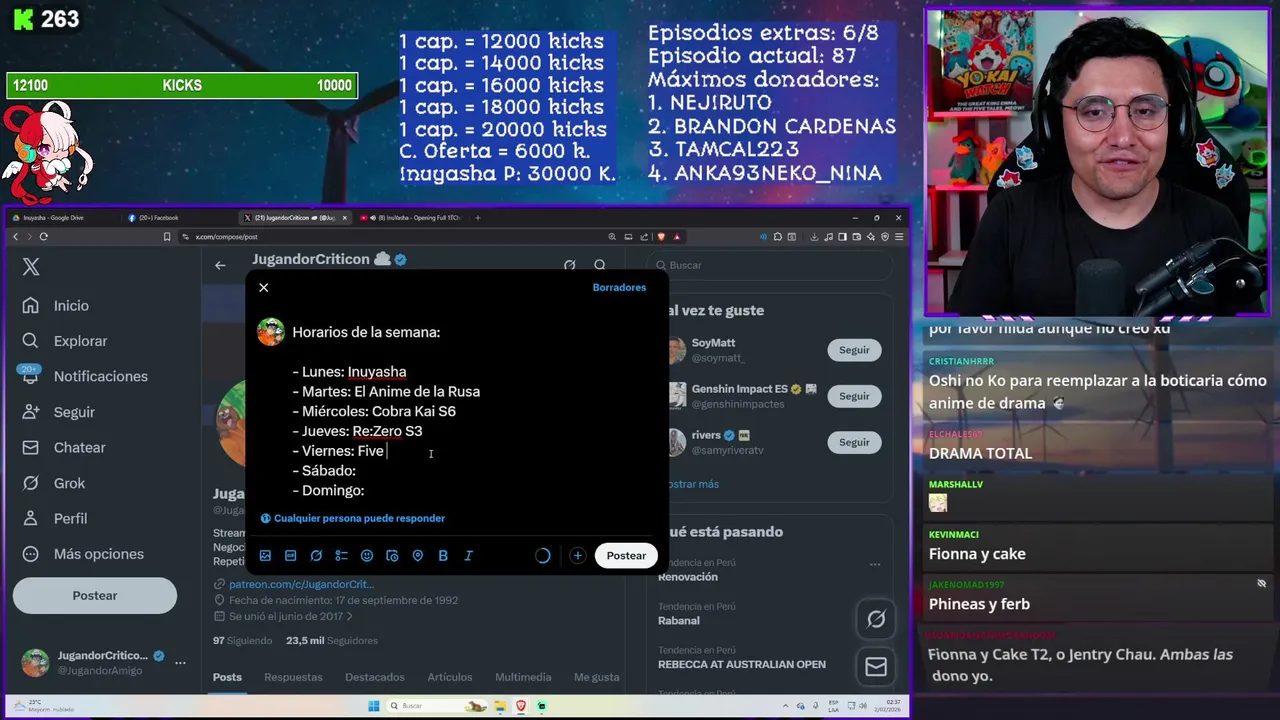Click Postear in the compose dialog
The width and height of the screenshot is (1280, 720).
626,556
